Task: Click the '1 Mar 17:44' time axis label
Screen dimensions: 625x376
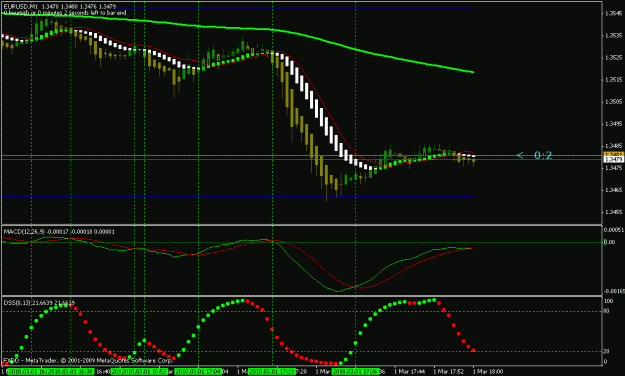Action: [409, 372]
